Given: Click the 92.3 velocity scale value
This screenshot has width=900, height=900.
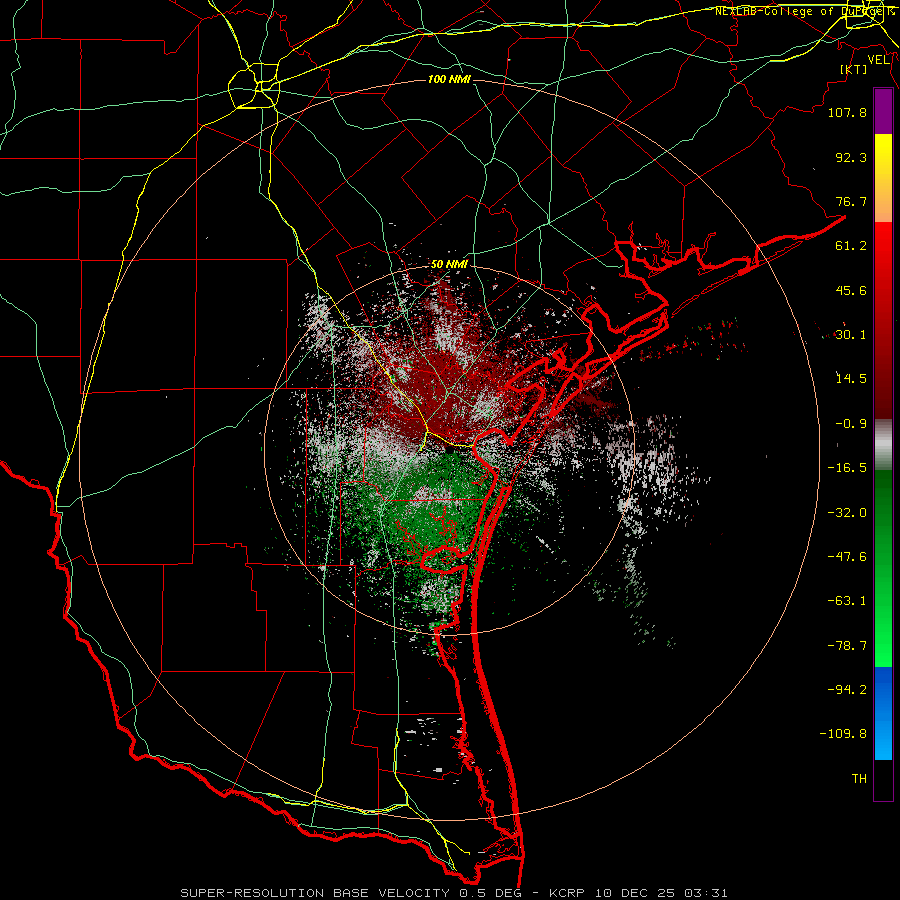Looking at the screenshot, I should pyautogui.click(x=851, y=157).
